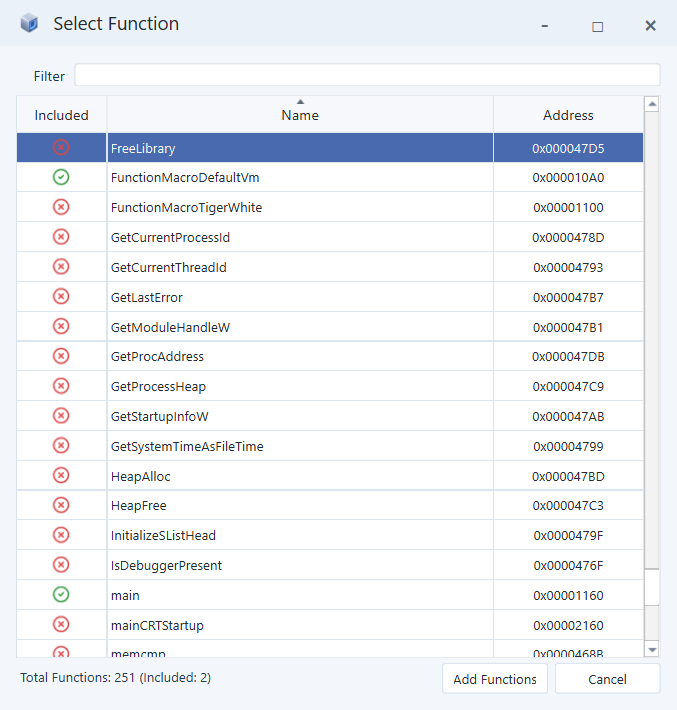This screenshot has height=710, width=677.
Task: Select the GetSystemTimeAsFileTime row name
Action: point(187,446)
